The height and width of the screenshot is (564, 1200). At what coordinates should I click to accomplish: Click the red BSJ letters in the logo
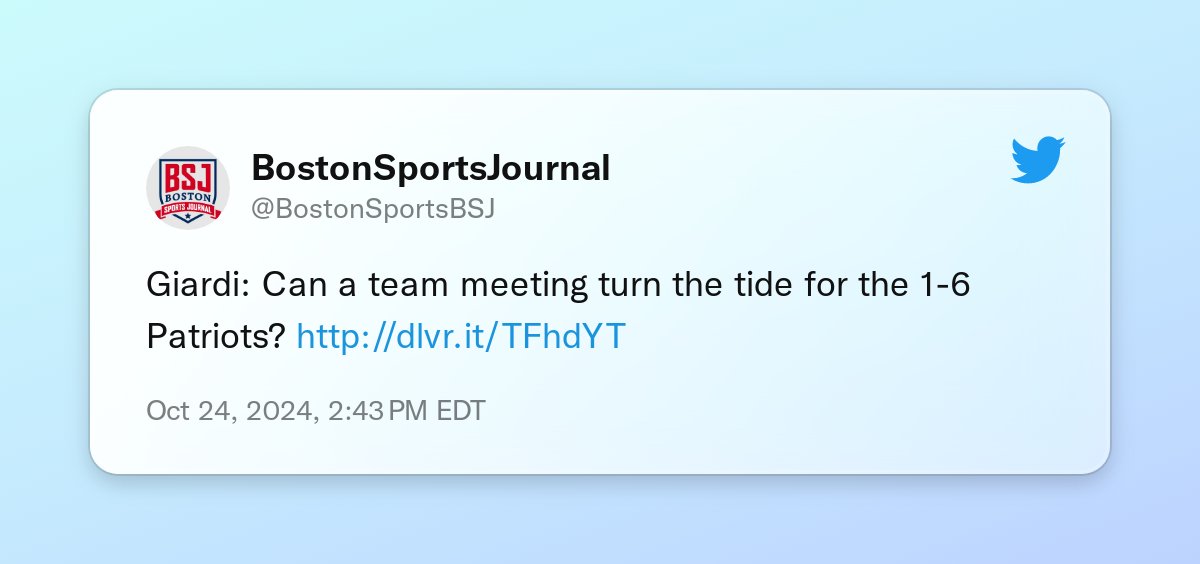188,175
